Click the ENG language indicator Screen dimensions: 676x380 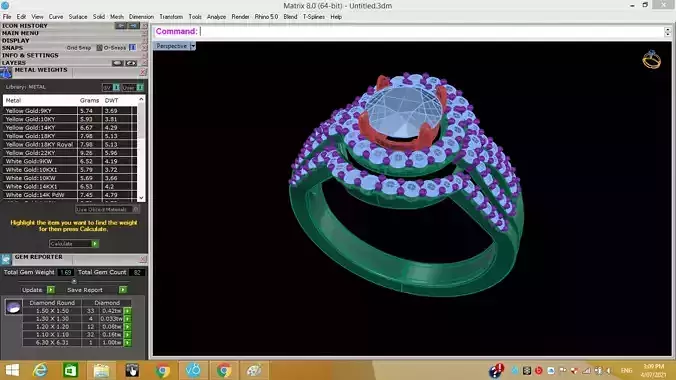click(626, 371)
